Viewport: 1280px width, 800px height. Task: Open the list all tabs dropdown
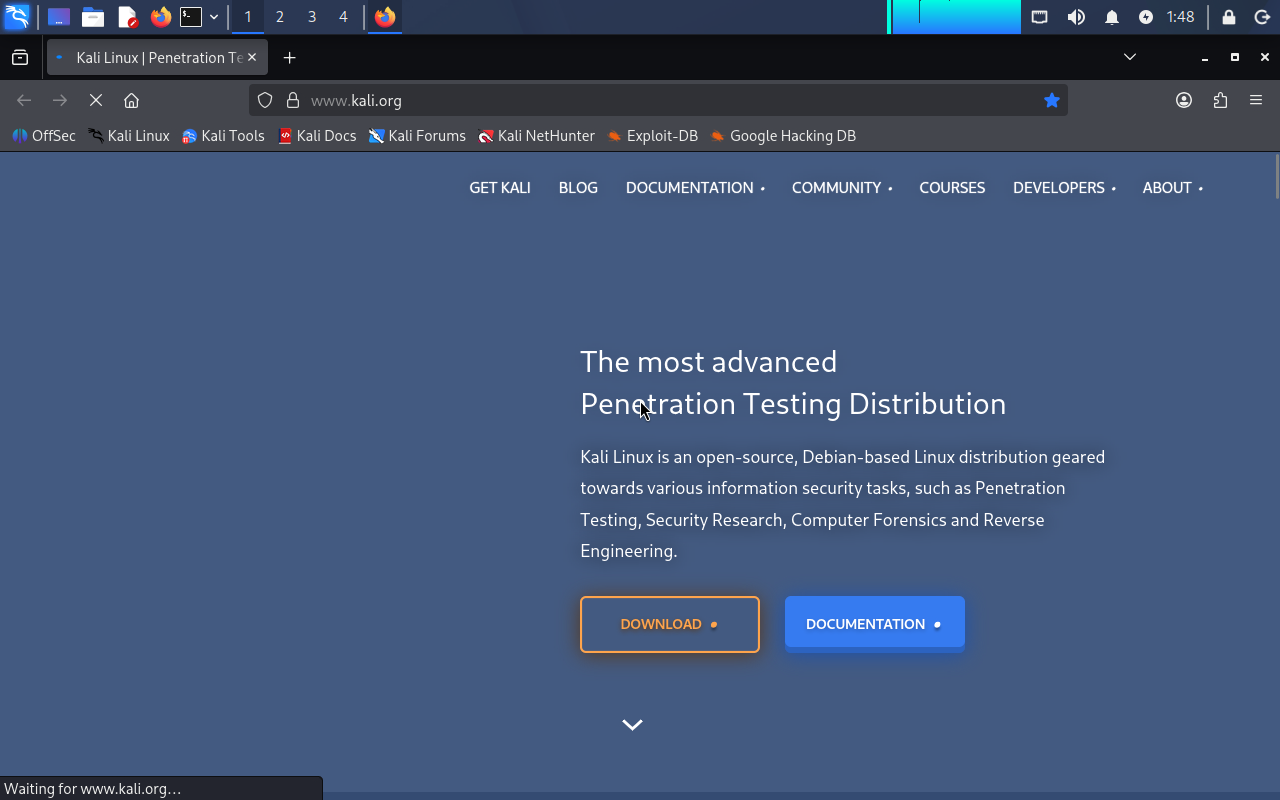[x=1130, y=57]
